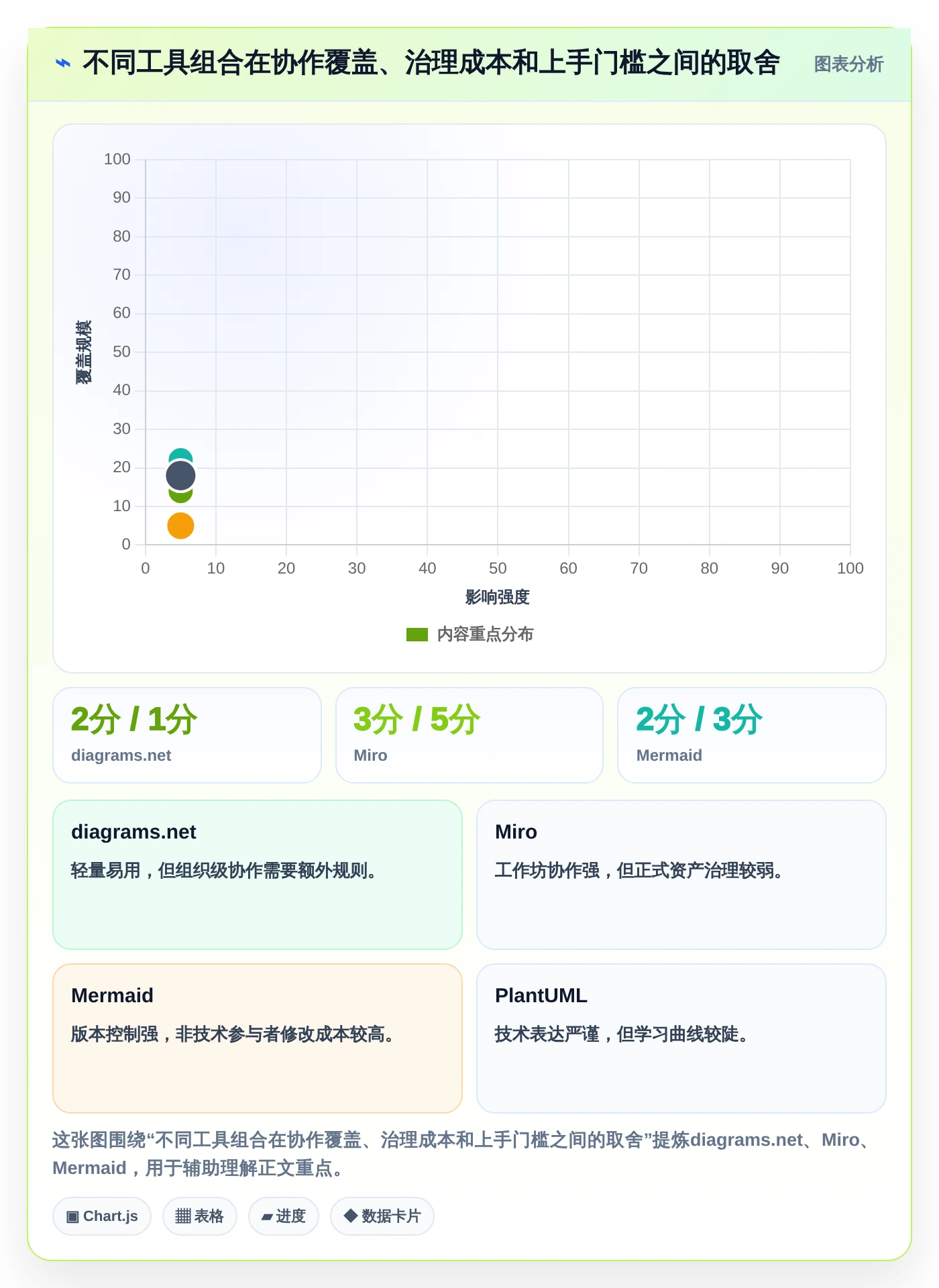The height and width of the screenshot is (1288, 939).
Task: Toggle the 内容重点分布 legend color box
Action: pos(417,635)
